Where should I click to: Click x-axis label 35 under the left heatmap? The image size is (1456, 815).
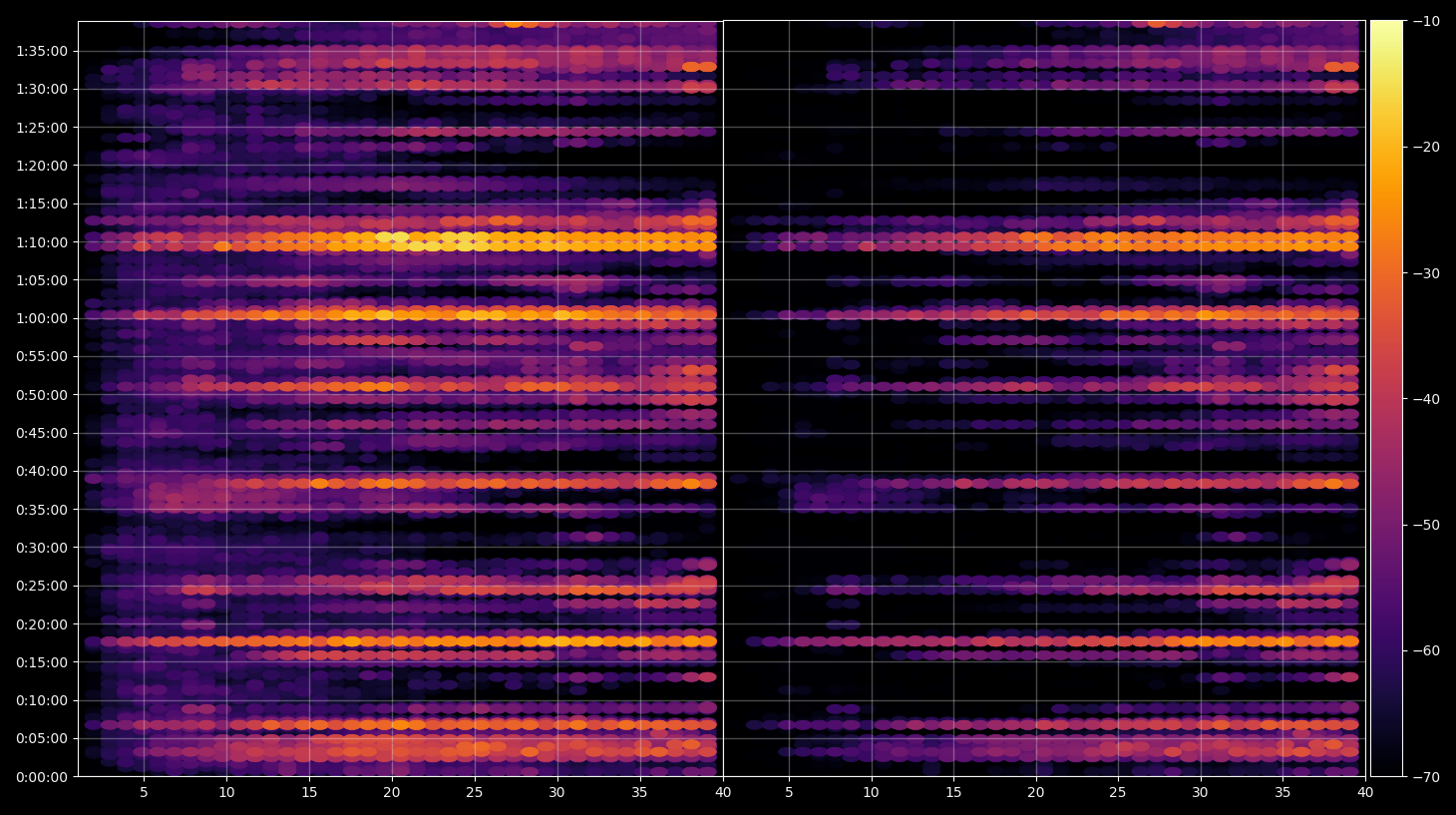click(x=639, y=793)
